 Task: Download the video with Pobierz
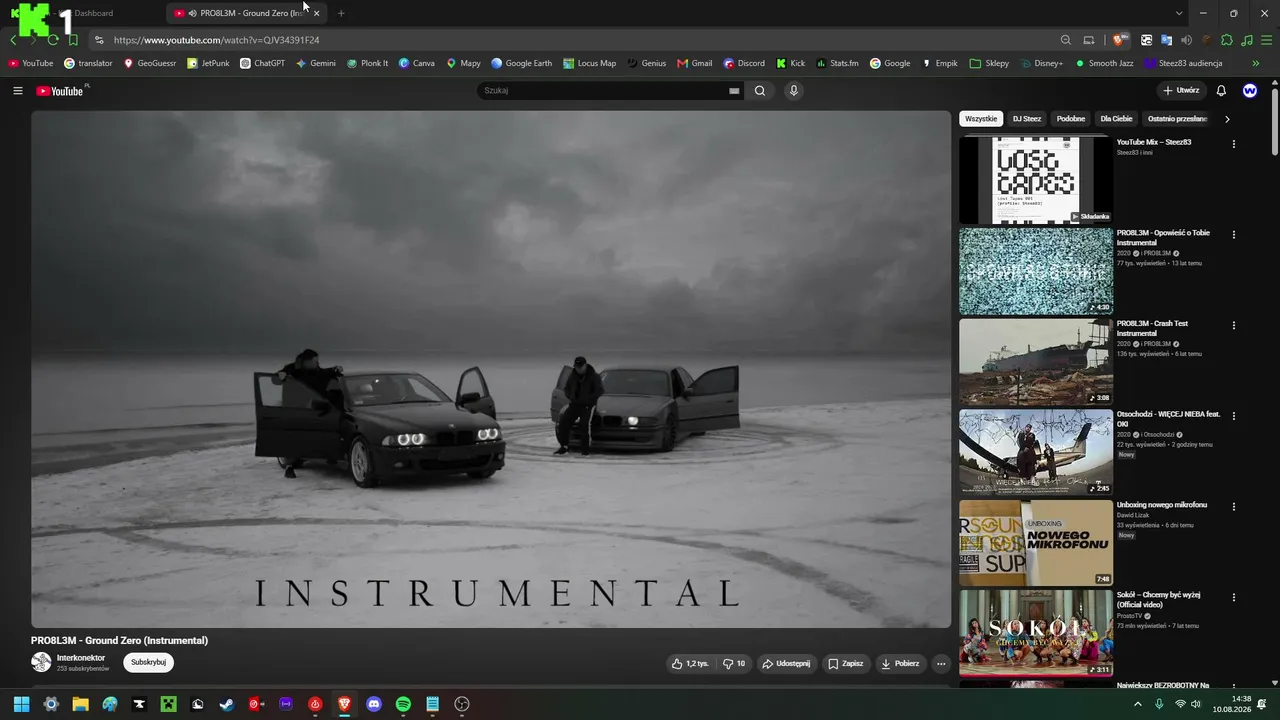[900, 663]
